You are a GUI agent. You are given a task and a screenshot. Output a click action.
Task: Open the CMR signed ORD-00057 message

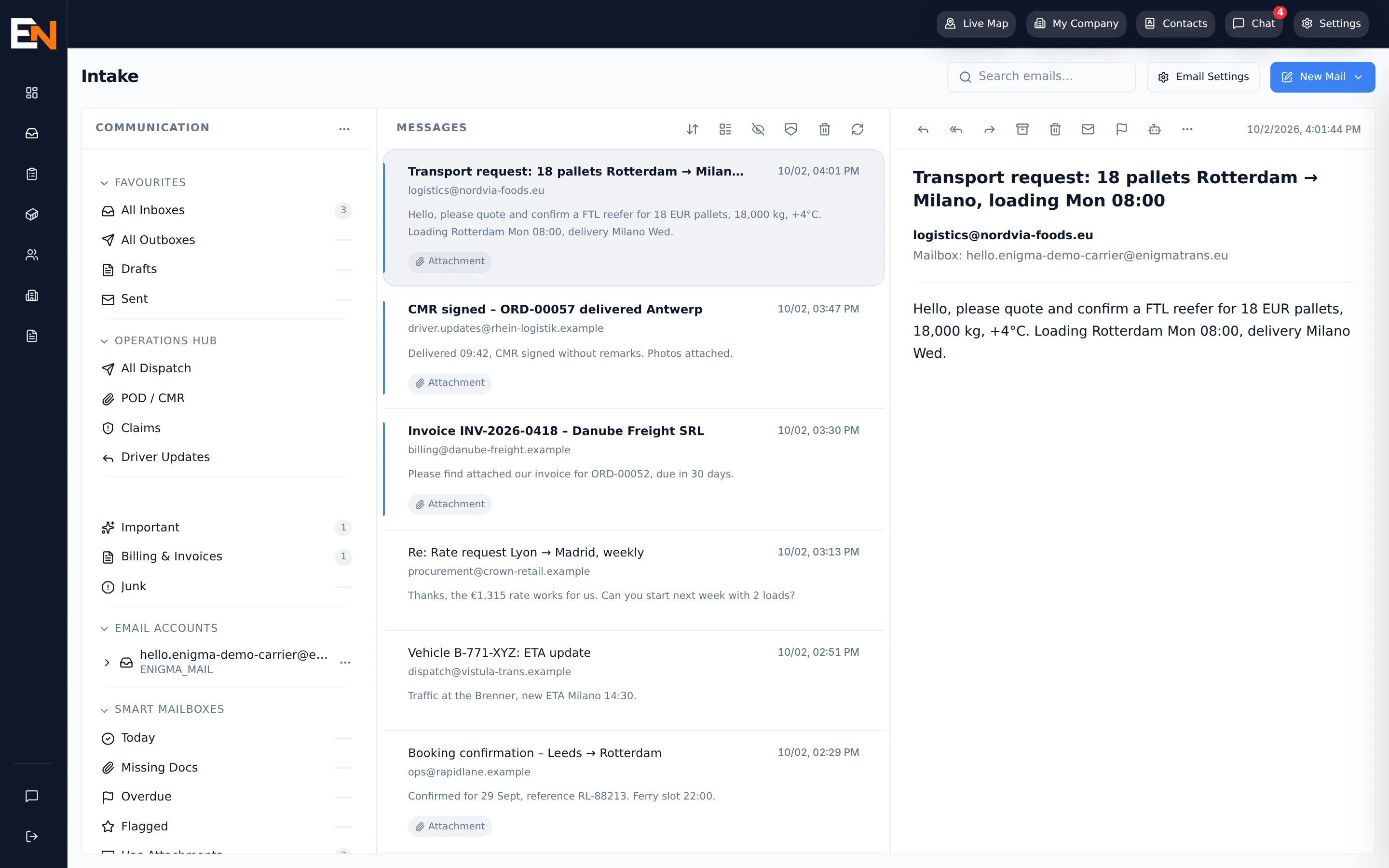point(633,347)
